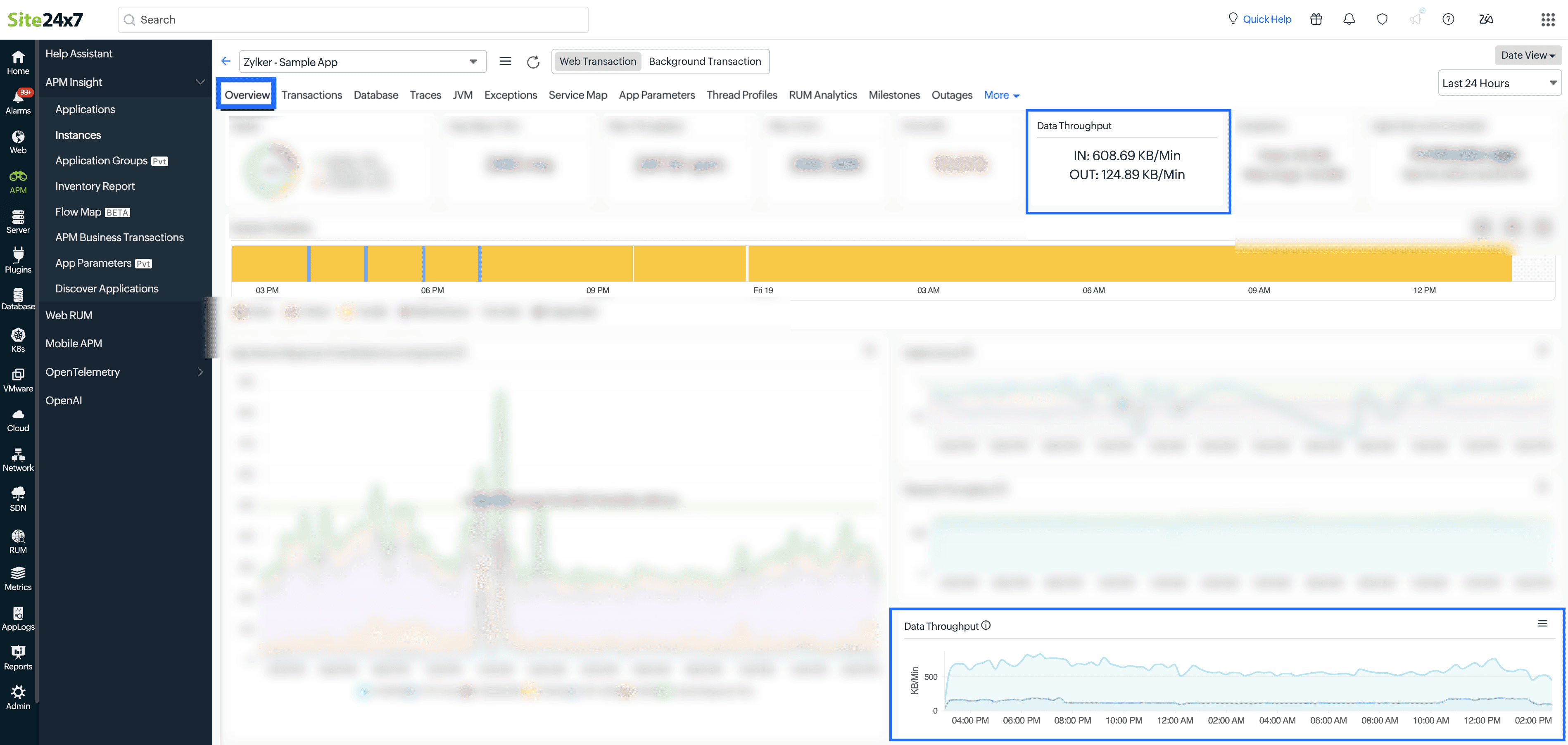Open the APM section in left sidebar
The width and height of the screenshot is (1568, 745).
[x=18, y=180]
